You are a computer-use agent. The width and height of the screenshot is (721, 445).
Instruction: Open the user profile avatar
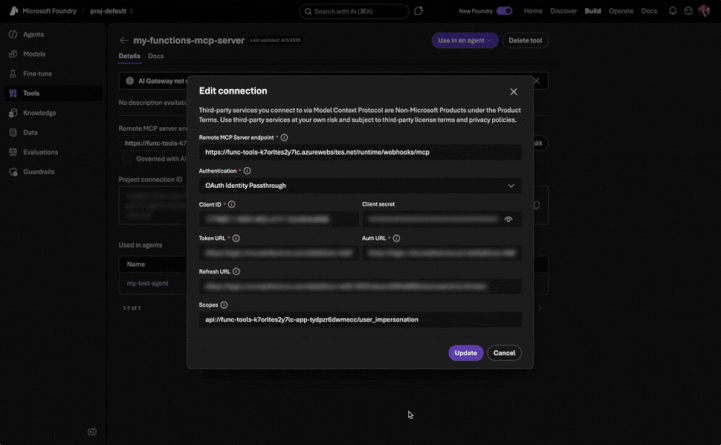(x=704, y=11)
